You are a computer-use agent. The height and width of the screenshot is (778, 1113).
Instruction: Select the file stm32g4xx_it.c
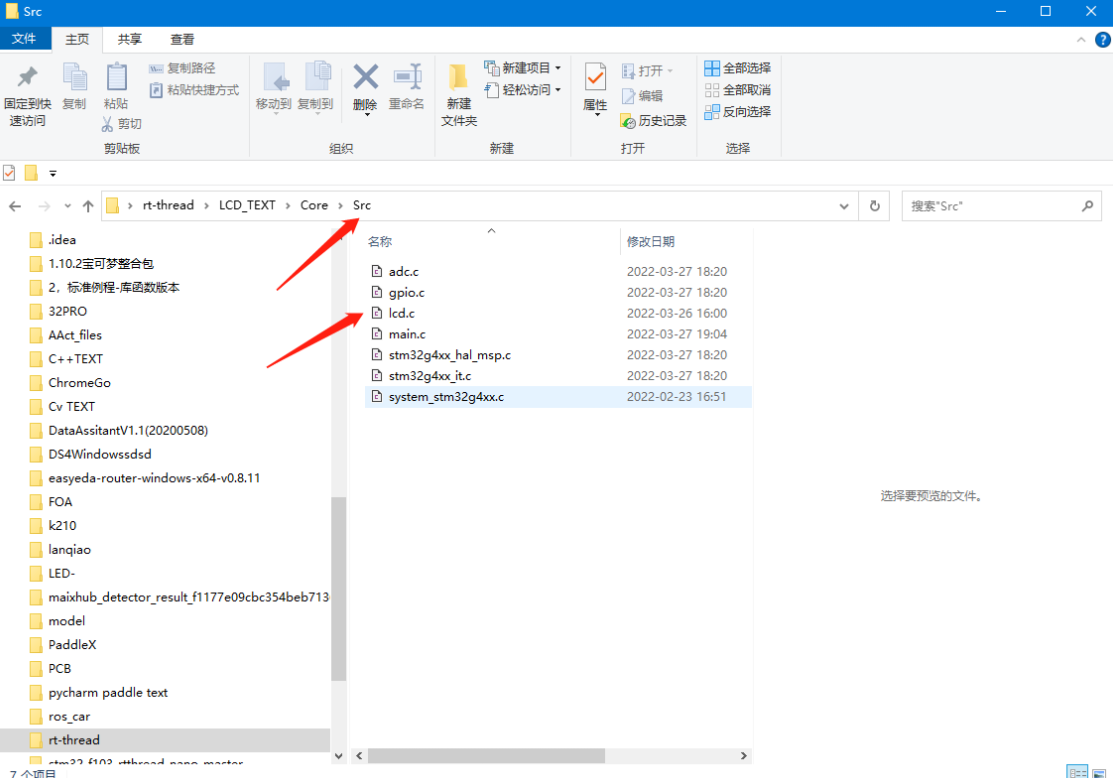click(558, 376)
